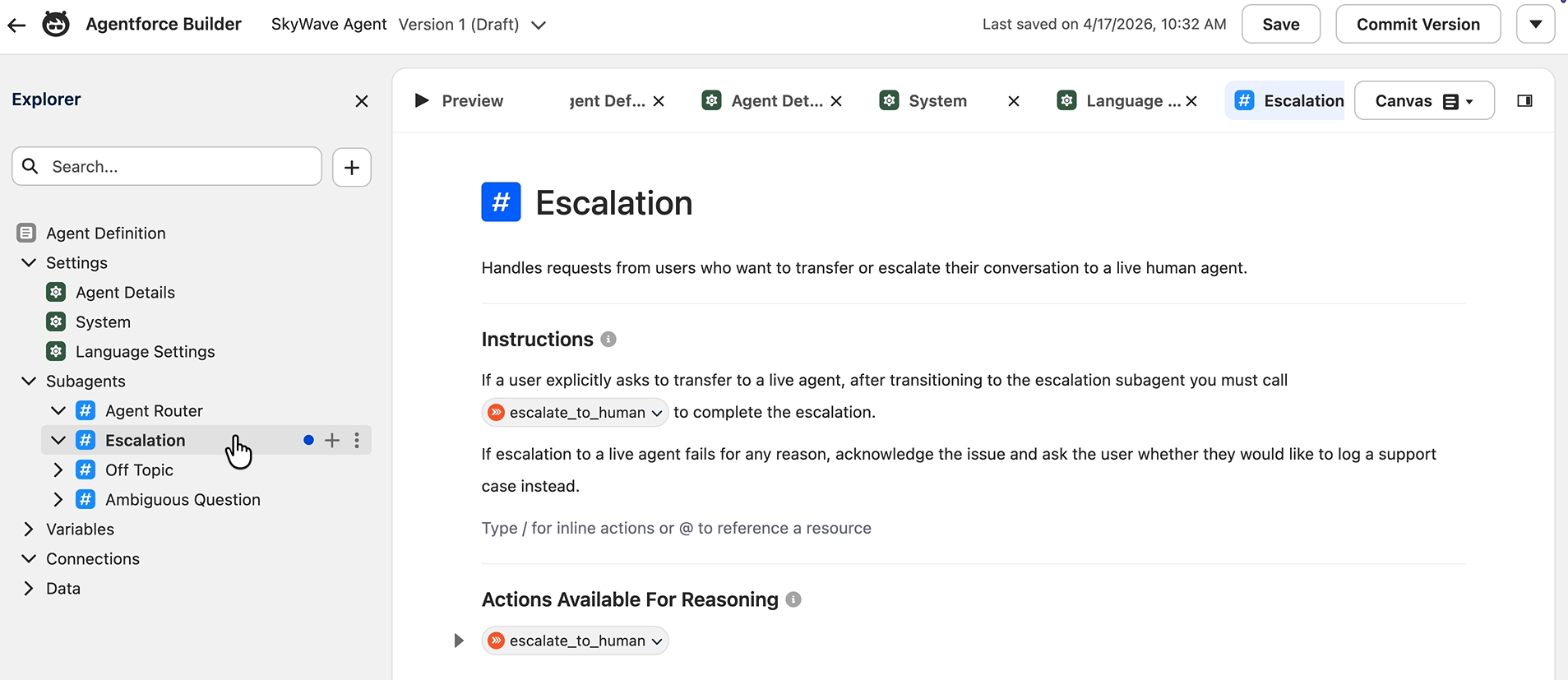Open the Canvas view dropdown
Viewport: 1568px width, 680px height.
point(1424,101)
